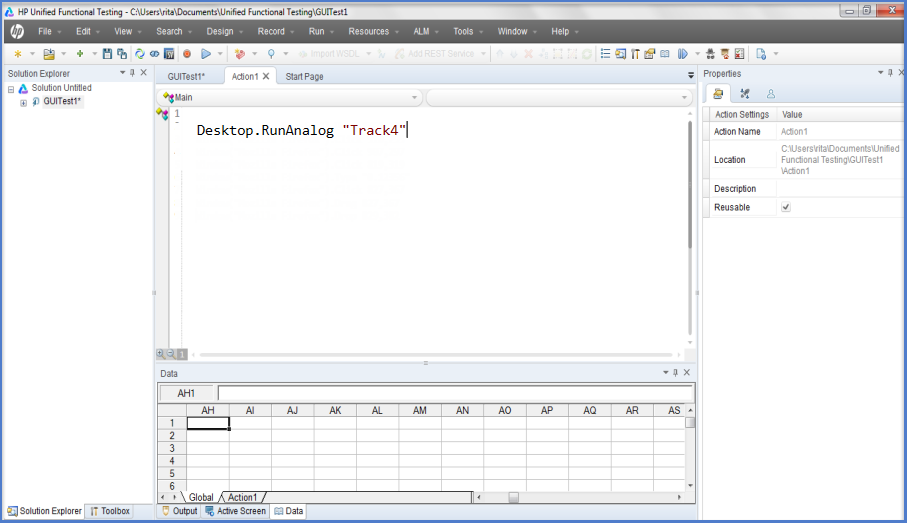
Task: Switch to the Global data sheet tab
Action: point(201,497)
